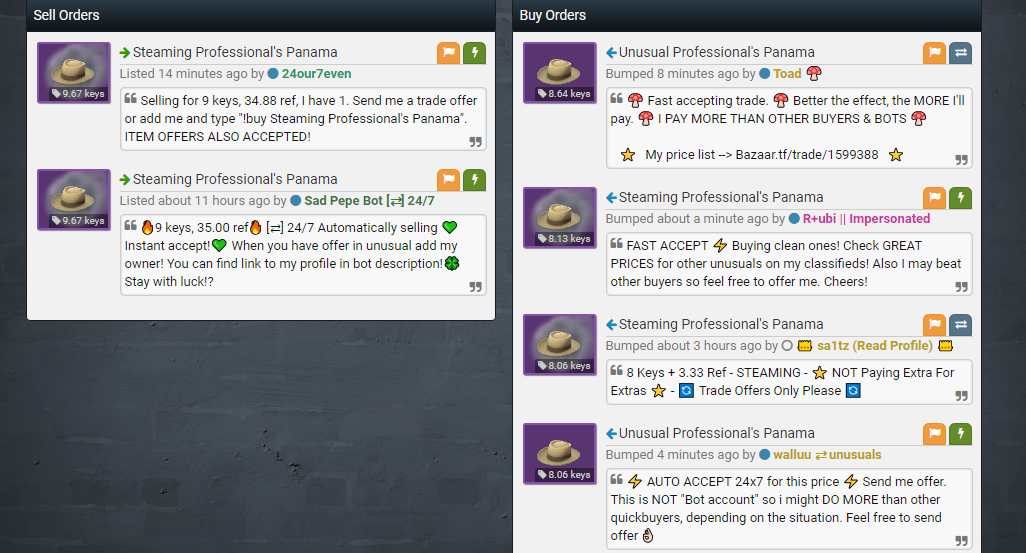Click sa1tz's offline status circle

[787, 346]
